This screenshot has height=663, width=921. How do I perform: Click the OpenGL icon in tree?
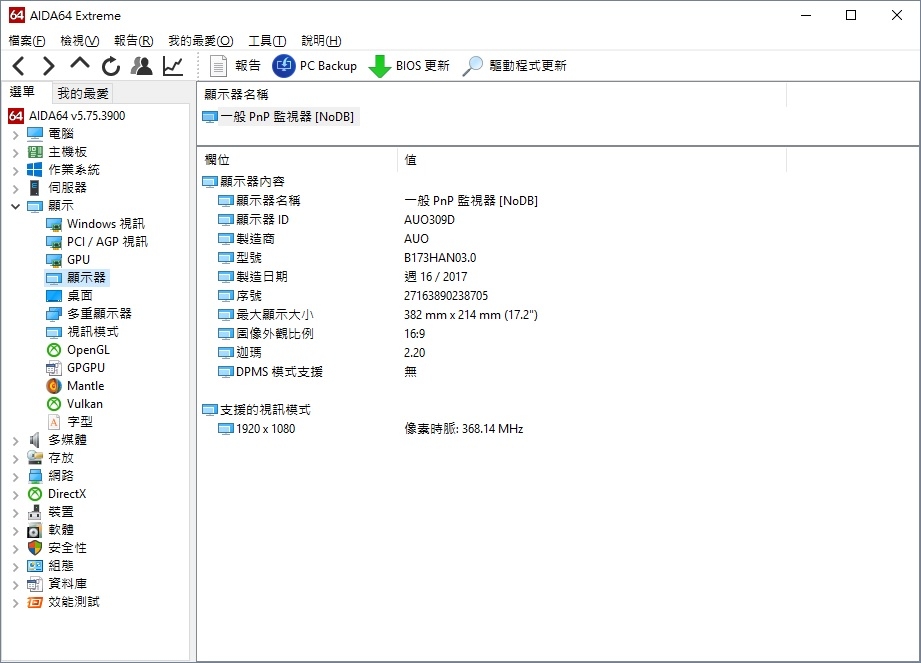click(x=53, y=350)
